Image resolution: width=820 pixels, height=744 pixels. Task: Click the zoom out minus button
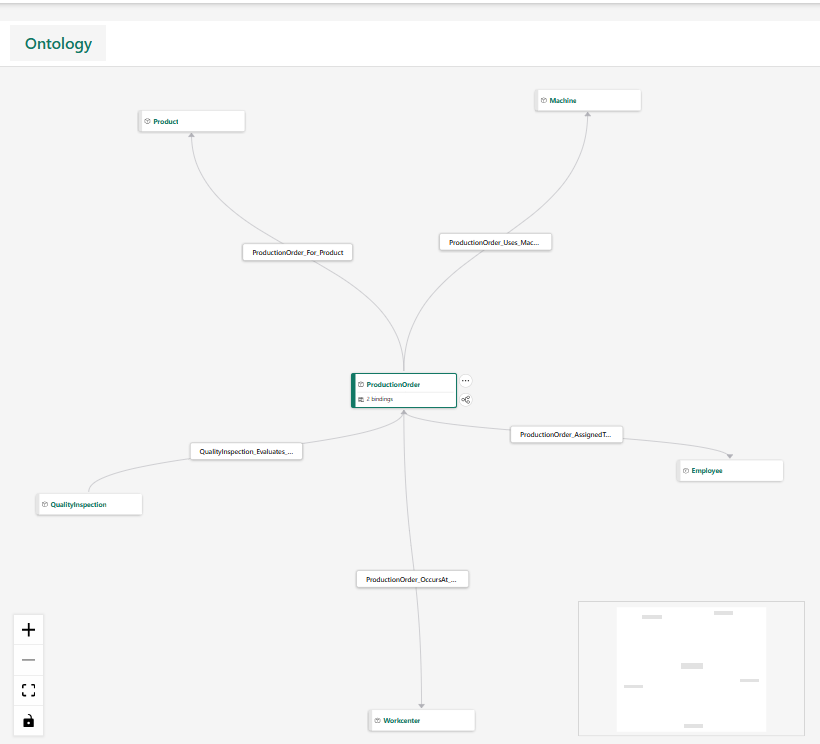tap(28, 660)
